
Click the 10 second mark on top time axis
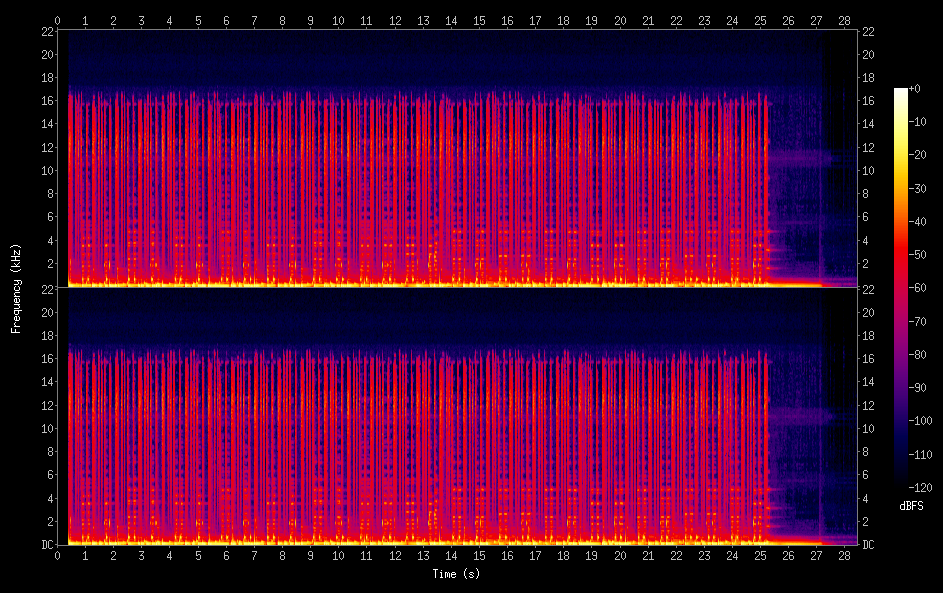[x=339, y=20]
